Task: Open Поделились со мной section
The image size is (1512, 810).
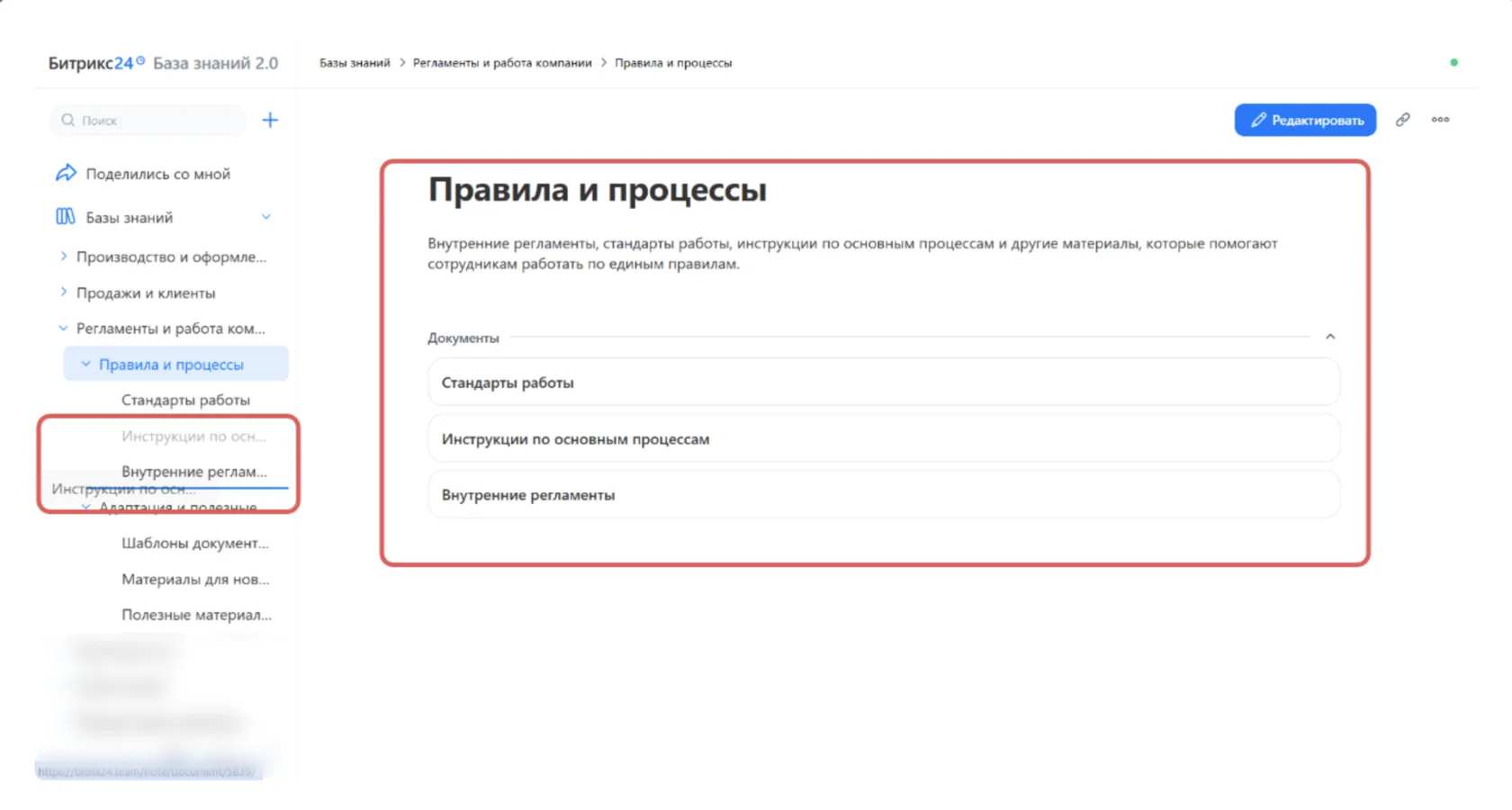Action: click(x=157, y=174)
